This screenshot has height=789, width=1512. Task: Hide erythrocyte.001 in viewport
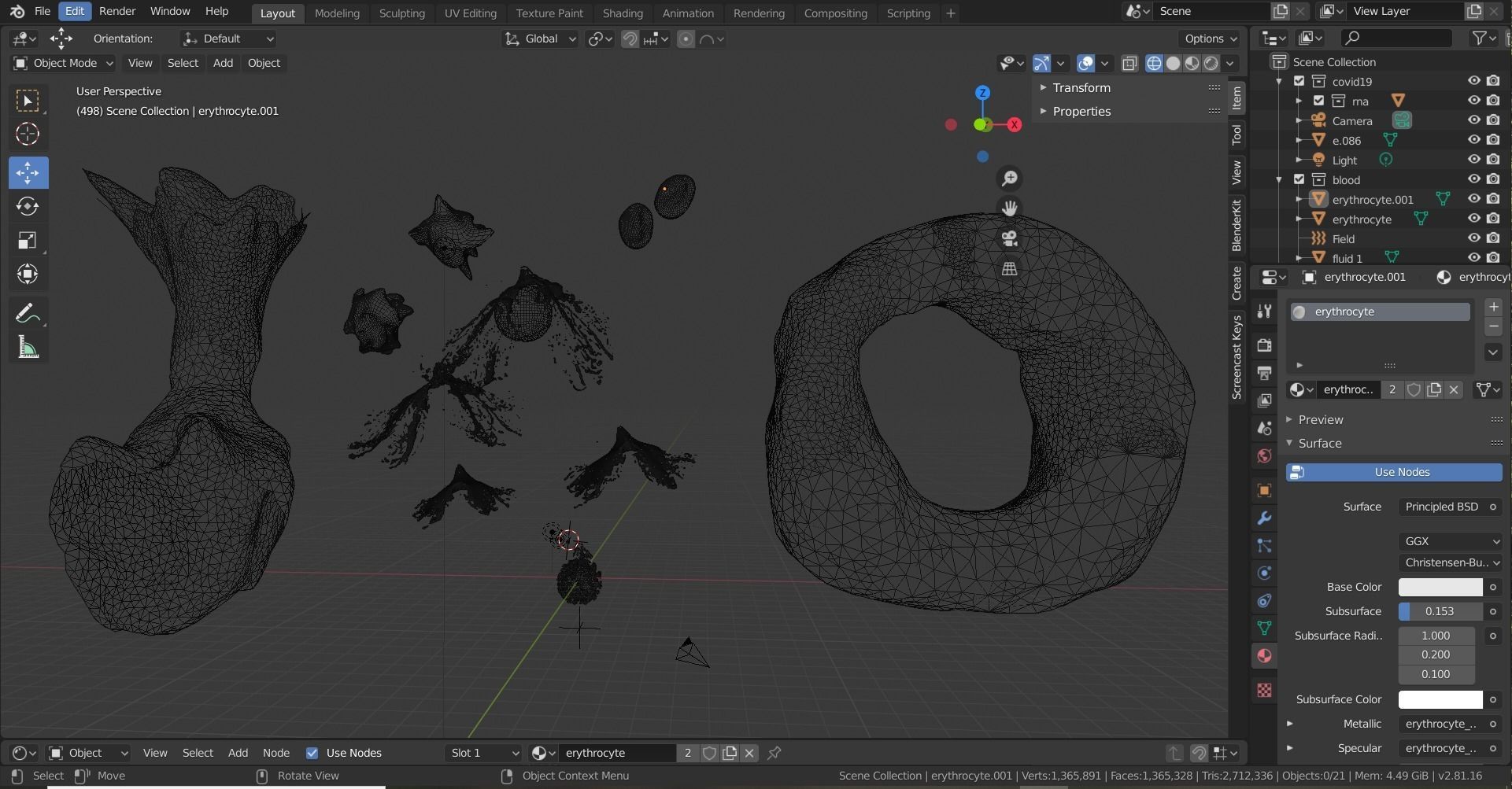coord(1473,199)
